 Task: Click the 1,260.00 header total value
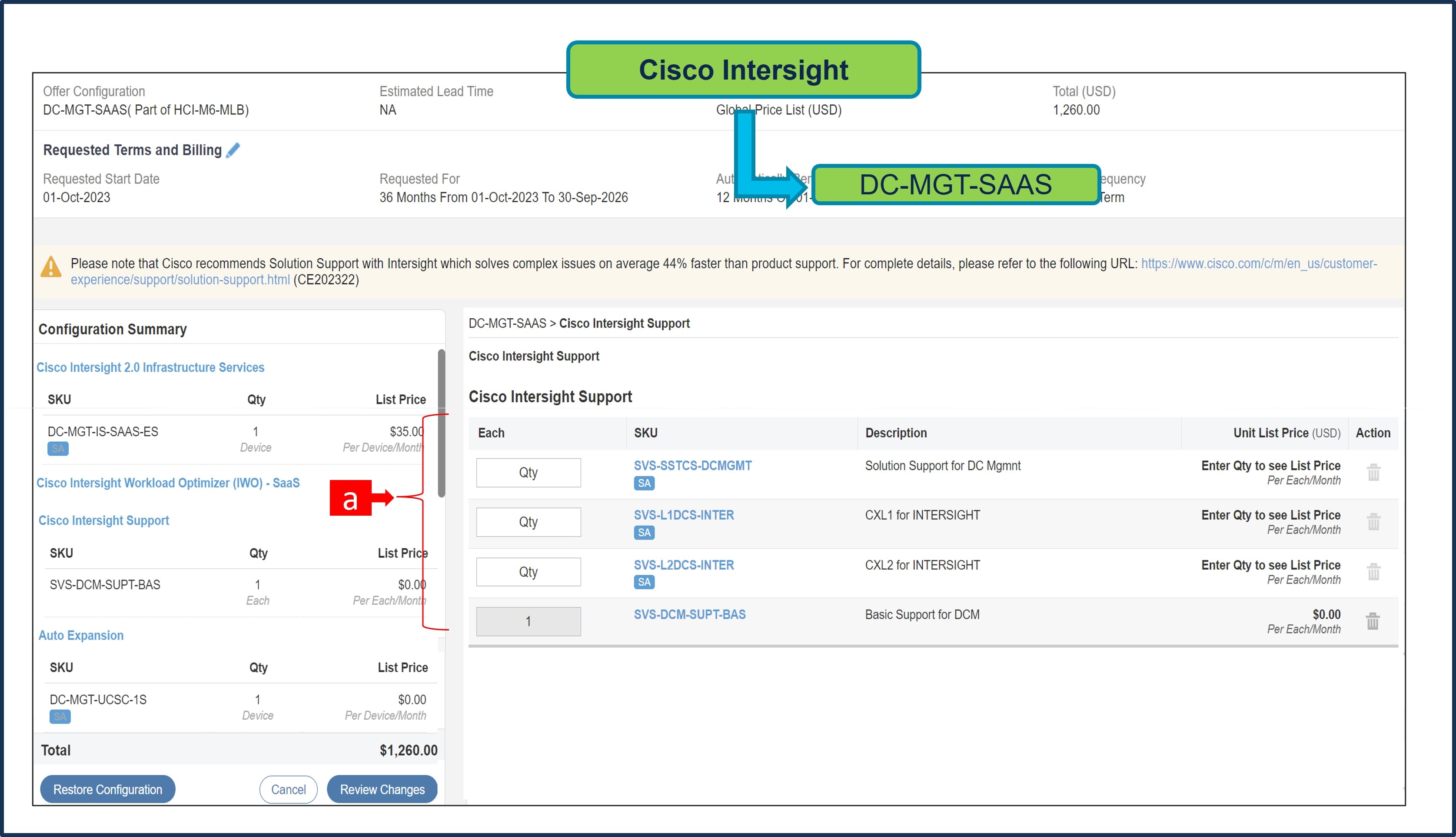tap(1076, 110)
